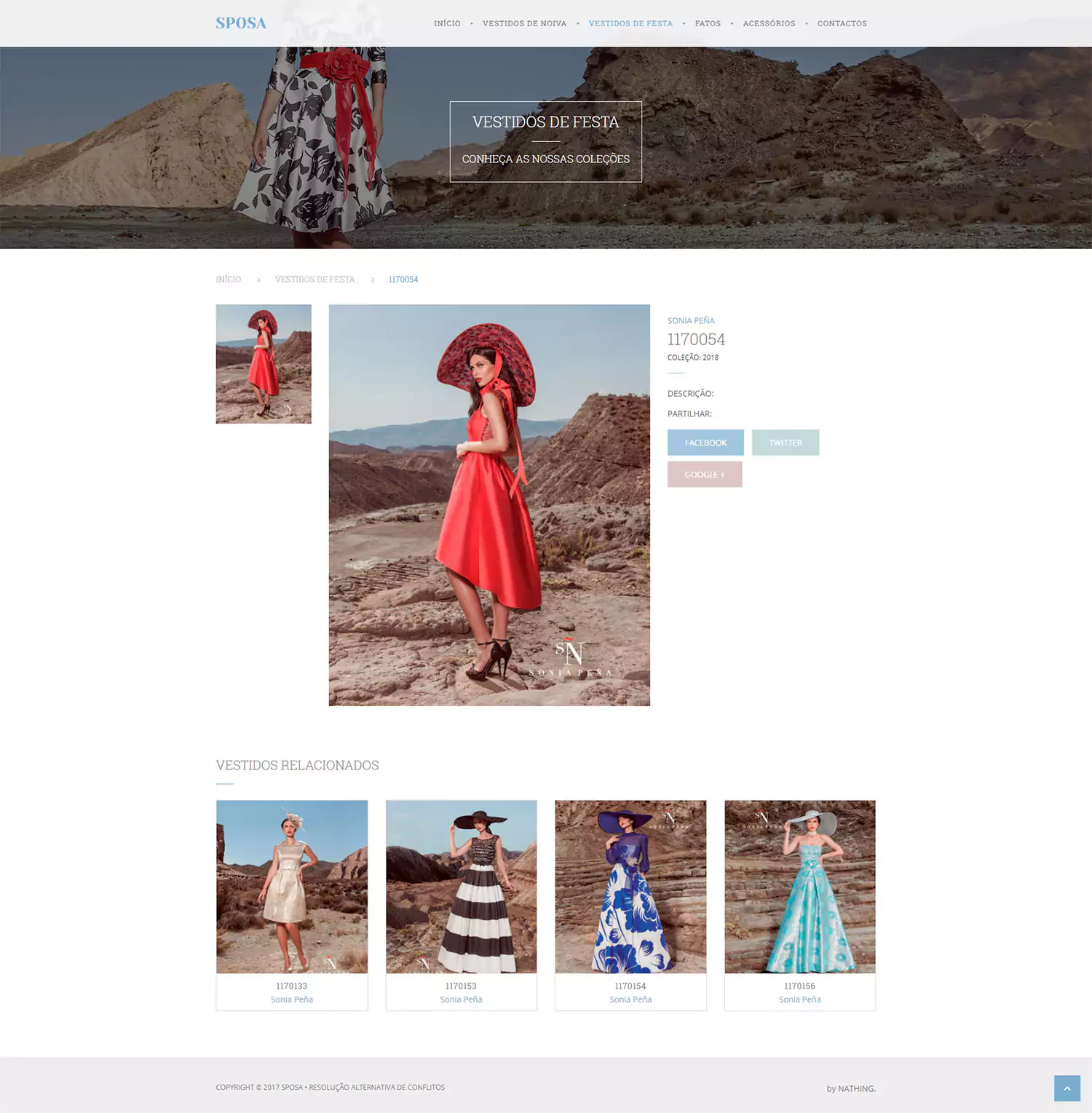1092x1113 pixels.
Task: Open related dress 1170153
Action: [461, 888]
